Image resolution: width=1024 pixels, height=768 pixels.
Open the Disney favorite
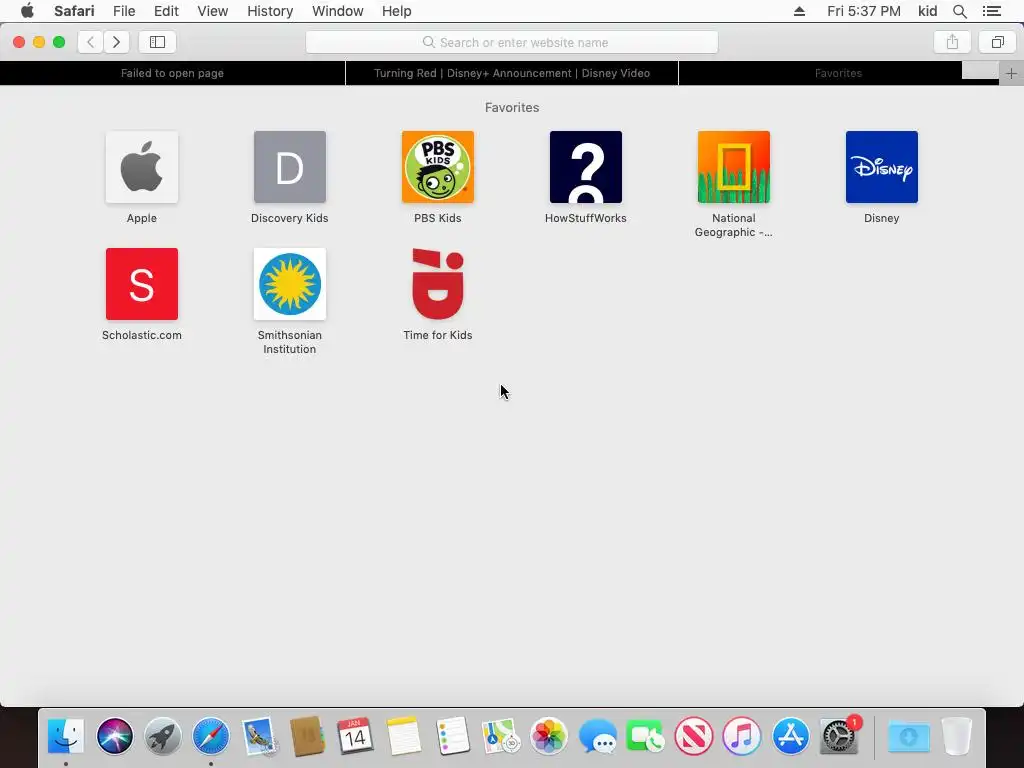pos(882,167)
